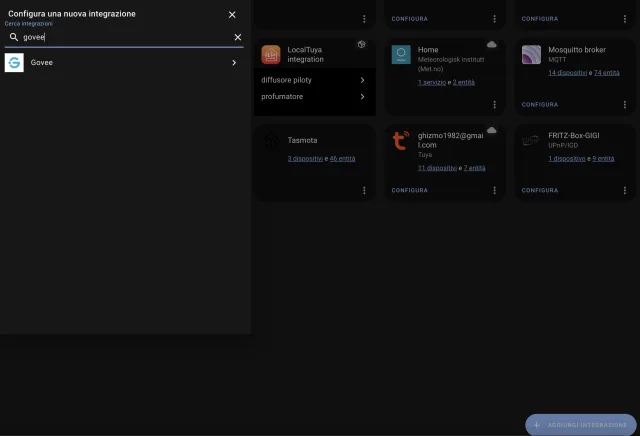Open the three-dot menu on FRITZ-Box-GIGI card
The height and width of the screenshot is (436, 640).
point(624,190)
